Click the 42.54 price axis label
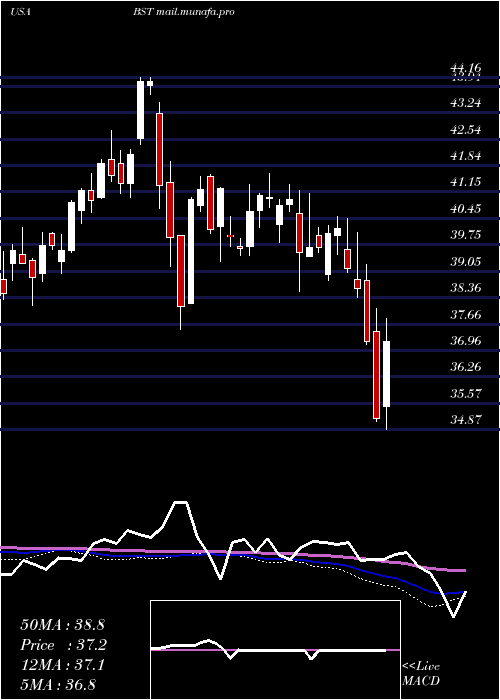Screen dimensions: 500x700 click(x=466, y=130)
